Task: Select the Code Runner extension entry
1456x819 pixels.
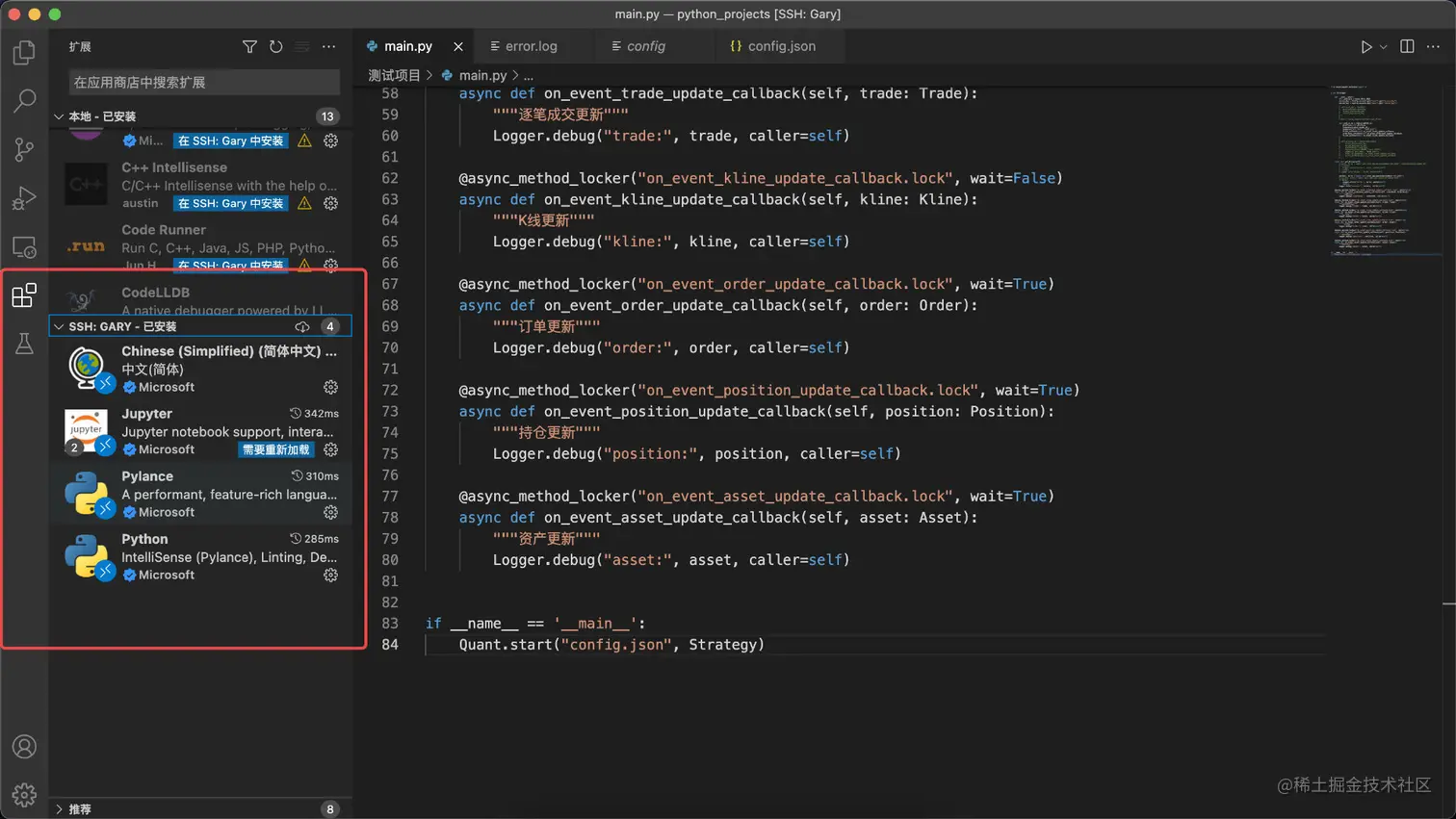Action: pos(200,246)
